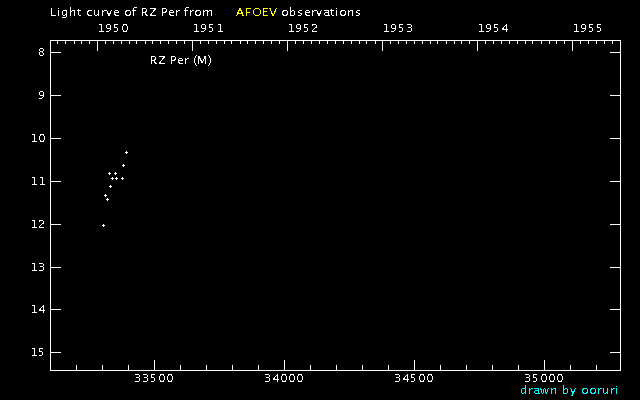Click the magnitude axis label 12
Viewport: 640px width, 400px height.
coord(38,224)
